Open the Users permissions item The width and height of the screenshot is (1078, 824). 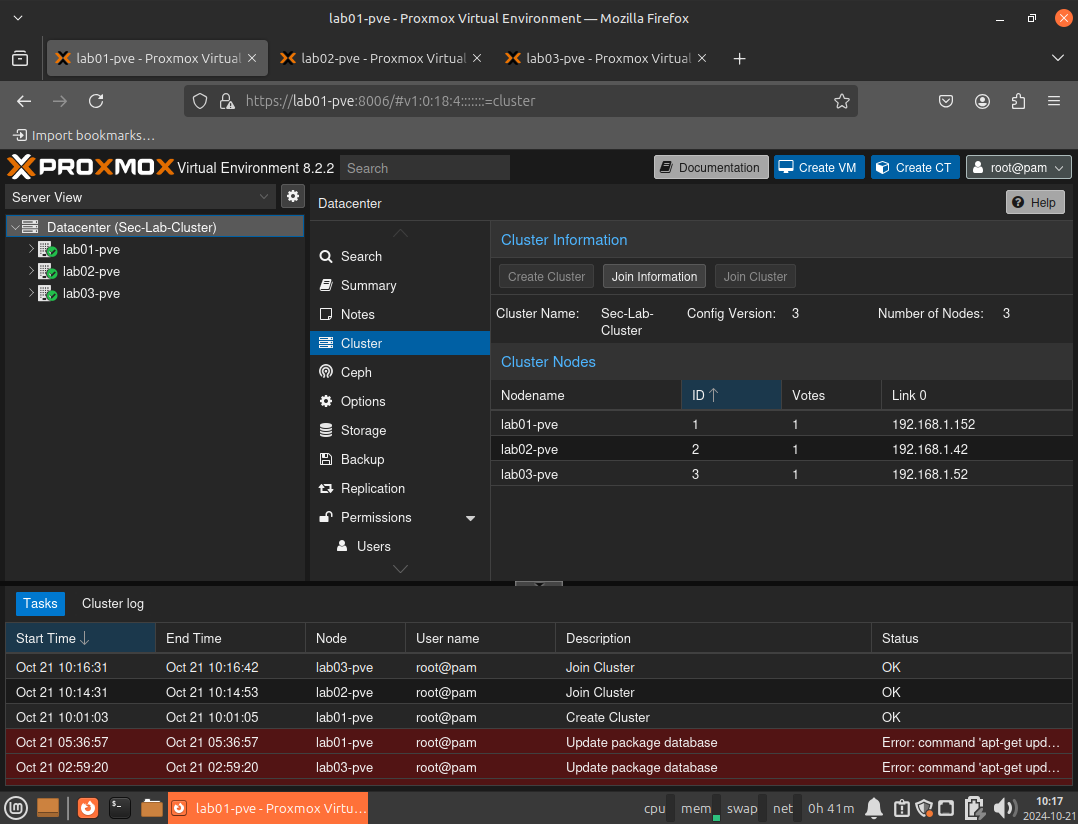[x=399, y=546]
